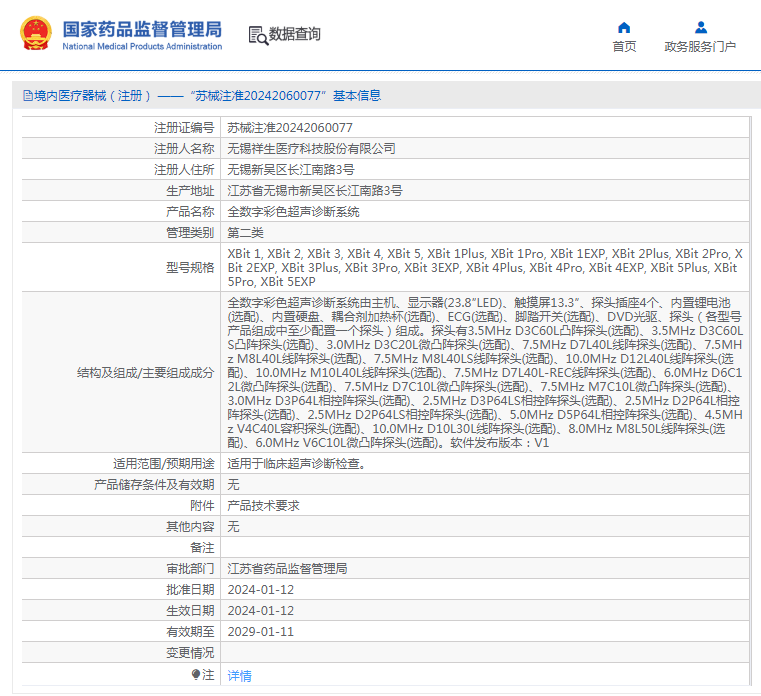The width and height of the screenshot is (761, 696).
Task: Click the address 无锡新吴区长江南路3号
Action: tap(291, 169)
